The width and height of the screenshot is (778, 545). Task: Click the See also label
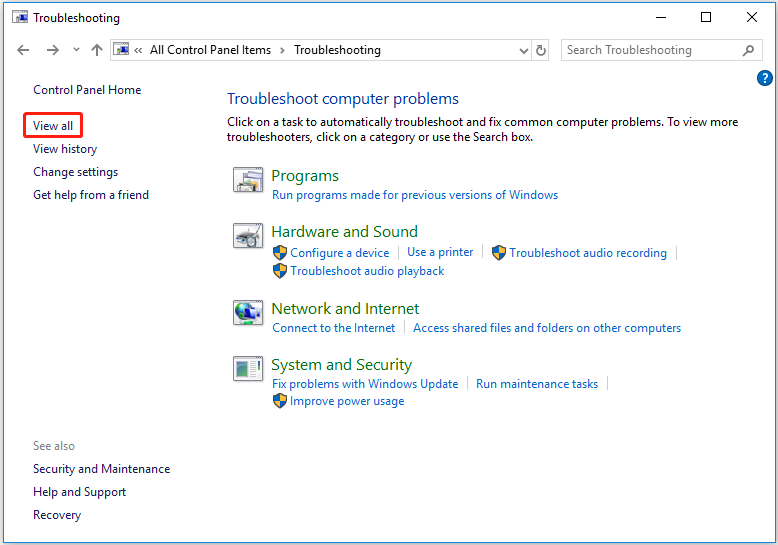click(54, 446)
